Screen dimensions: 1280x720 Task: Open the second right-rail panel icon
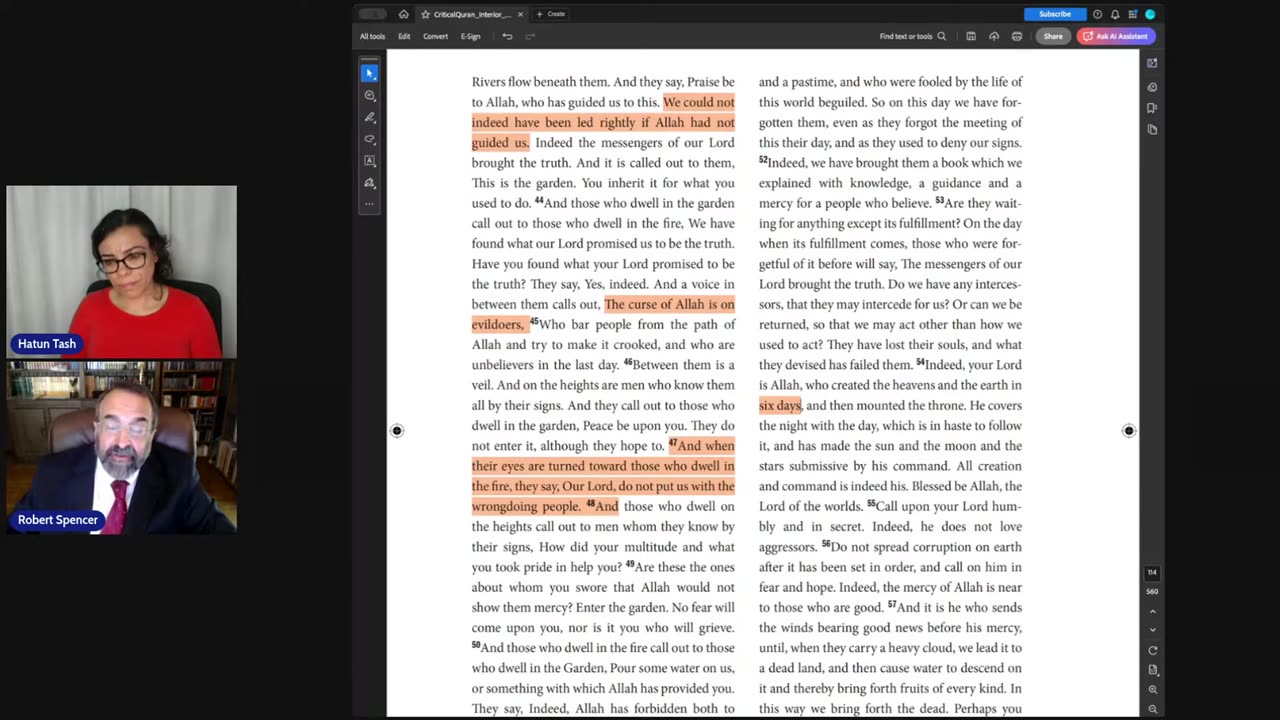click(1152, 87)
